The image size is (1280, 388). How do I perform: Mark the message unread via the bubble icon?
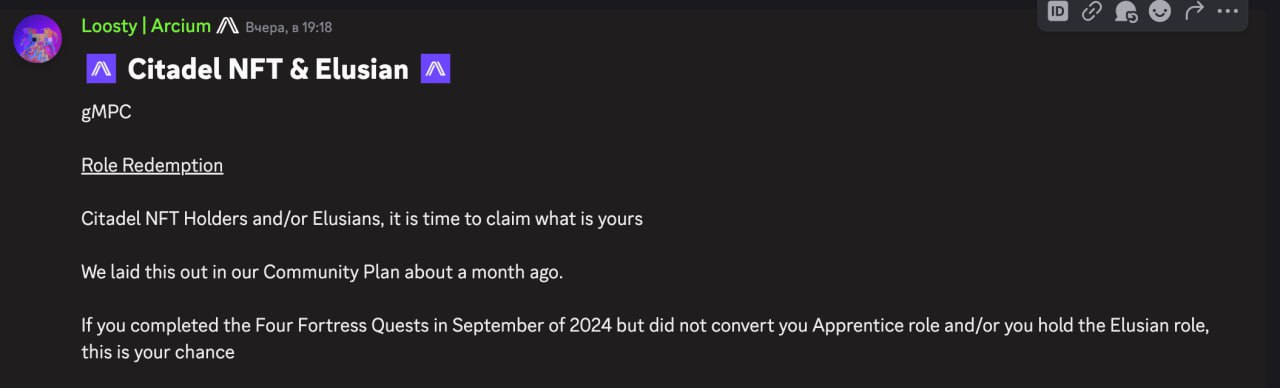click(x=1126, y=12)
